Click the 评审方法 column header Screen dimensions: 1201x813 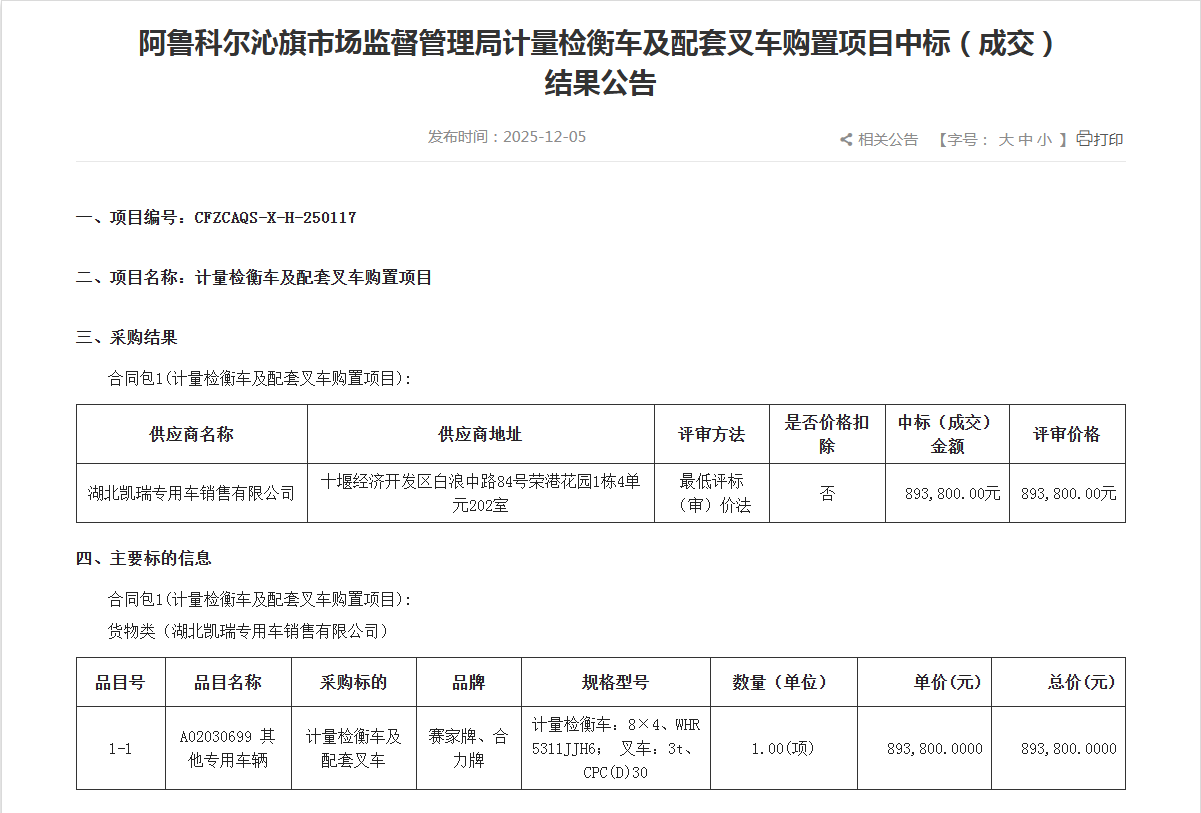[x=711, y=434]
